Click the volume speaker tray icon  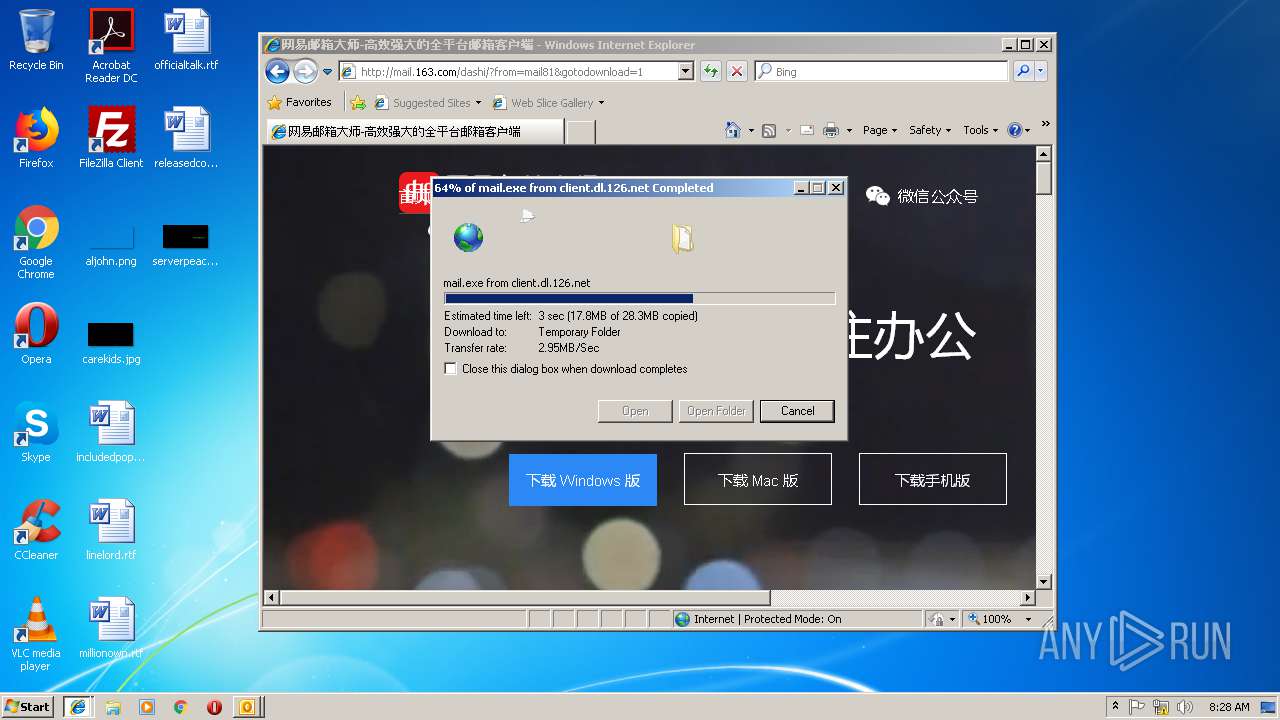(1184, 707)
